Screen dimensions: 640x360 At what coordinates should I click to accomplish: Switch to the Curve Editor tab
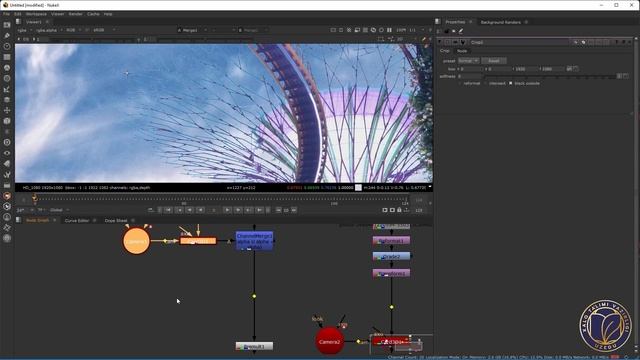pos(77,220)
